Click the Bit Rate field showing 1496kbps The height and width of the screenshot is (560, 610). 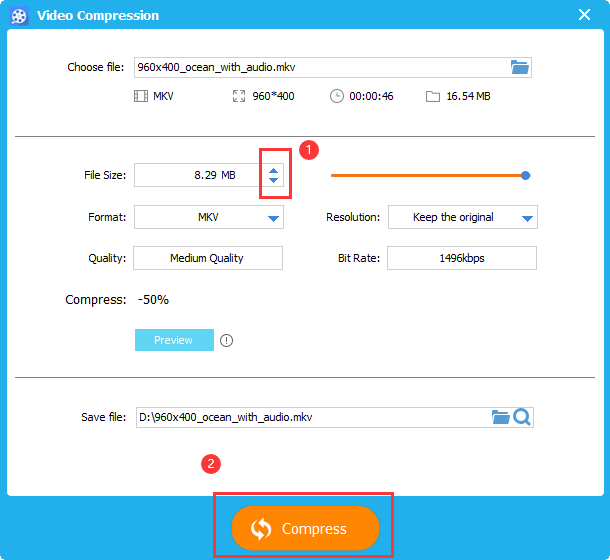coord(461,258)
